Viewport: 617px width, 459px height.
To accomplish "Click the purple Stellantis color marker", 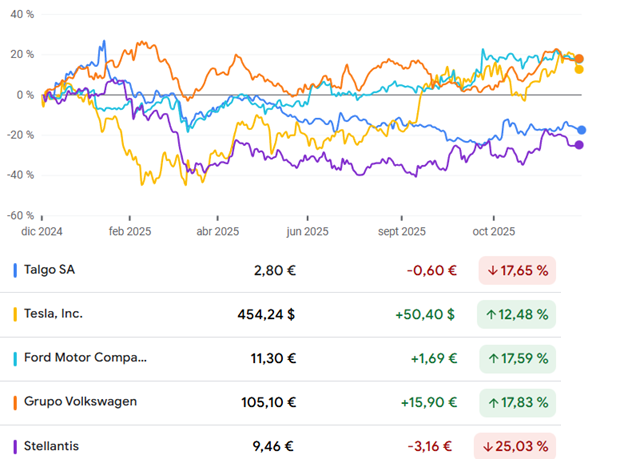I will pyautogui.click(x=15, y=446).
